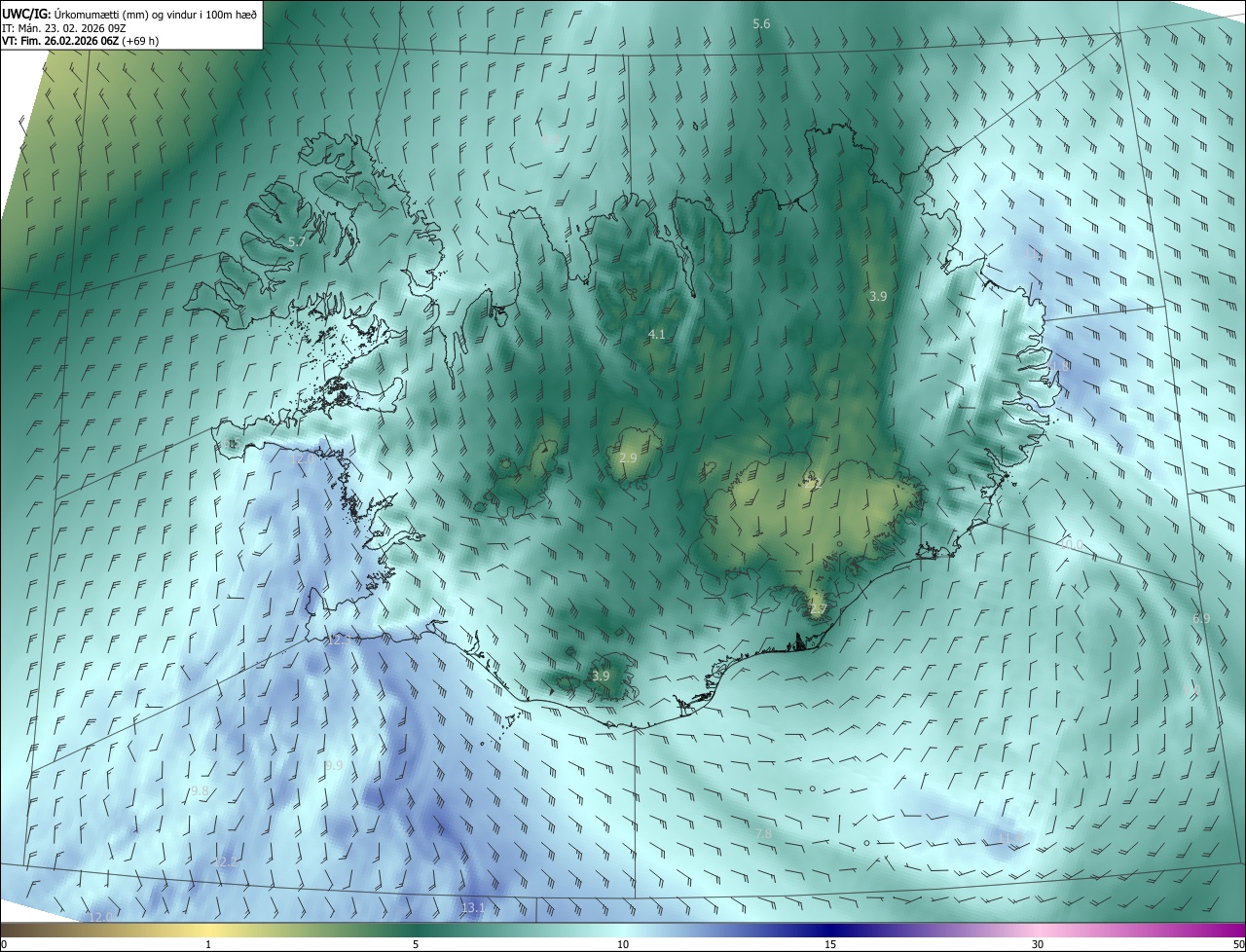Click the colorbar tick label 1
The image size is (1246, 952).
(x=208, y=944)
